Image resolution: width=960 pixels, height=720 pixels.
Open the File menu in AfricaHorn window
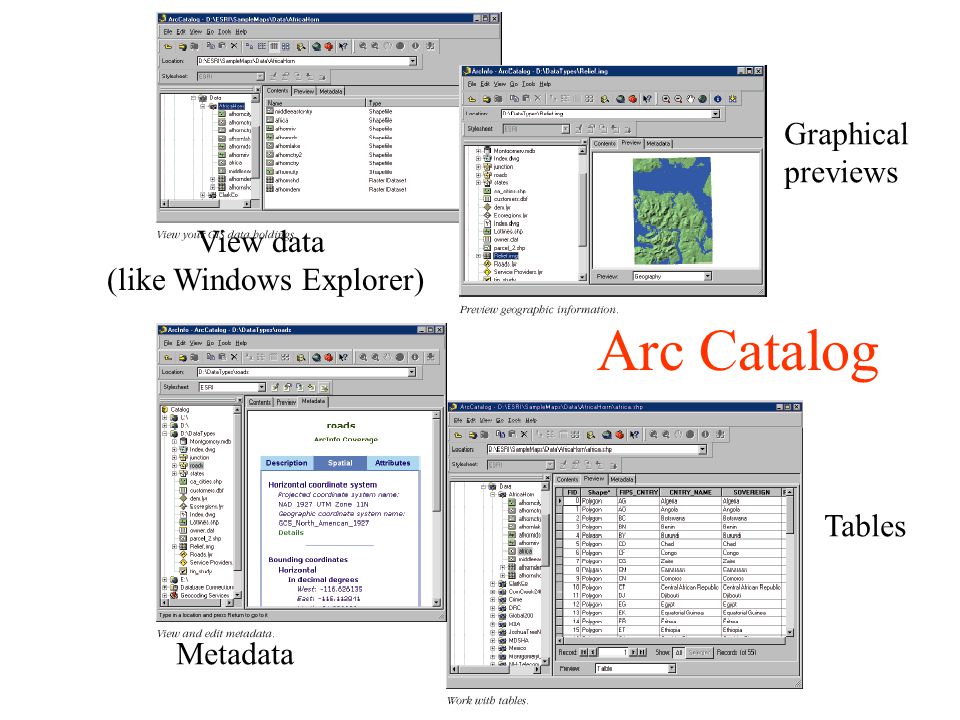[167, 32]
